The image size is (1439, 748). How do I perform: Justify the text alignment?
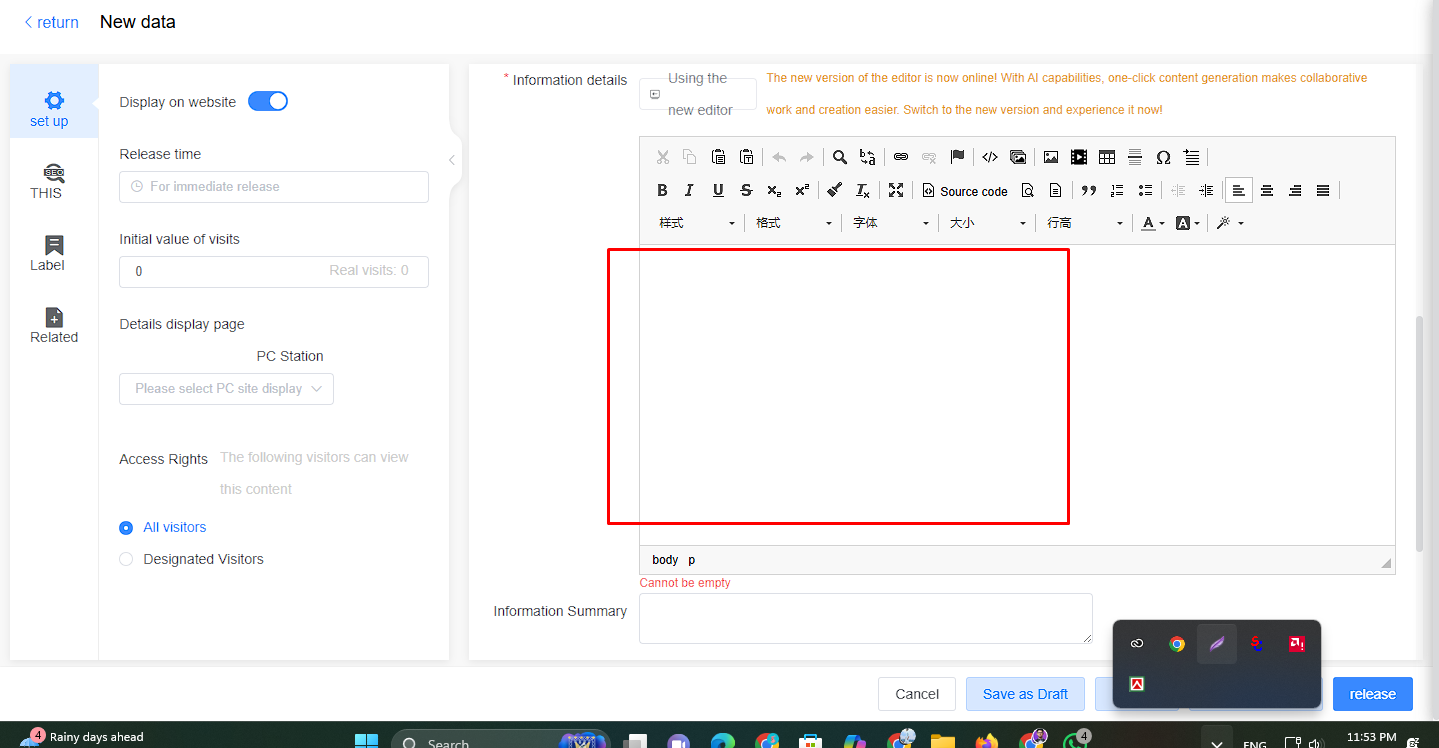(x=1323, y=190)
